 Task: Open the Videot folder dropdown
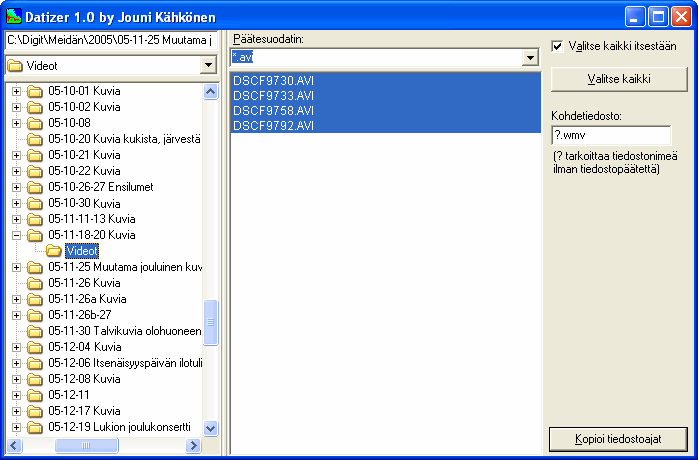point(208,65)
